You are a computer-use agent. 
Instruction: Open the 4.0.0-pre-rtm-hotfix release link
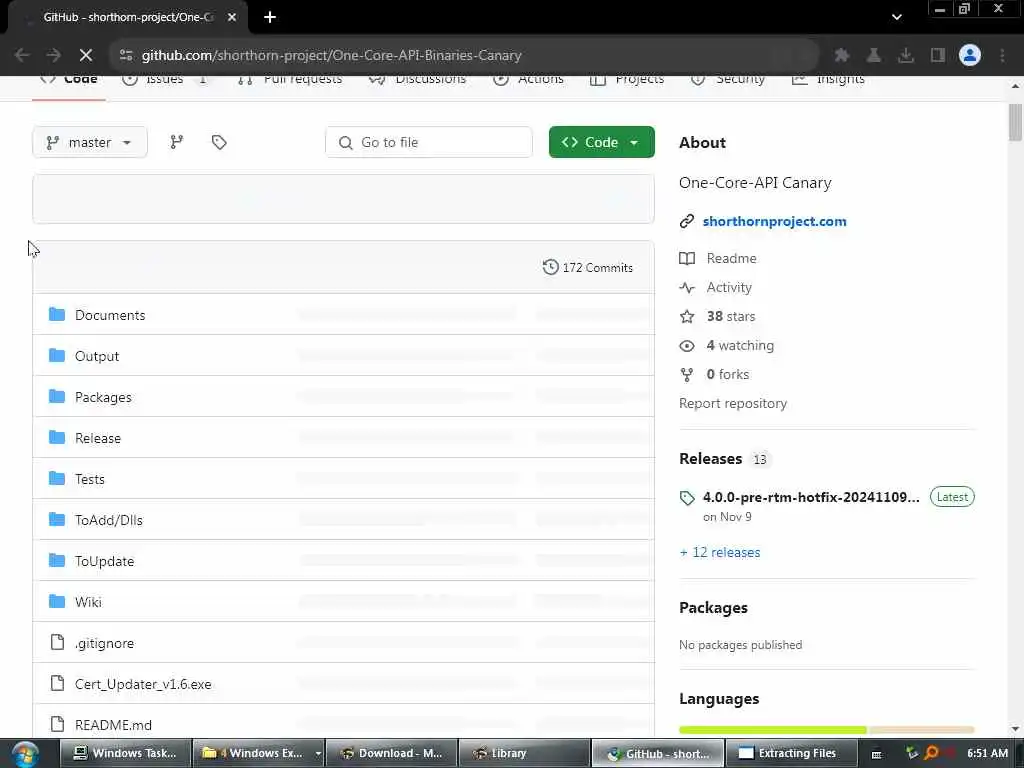[811, 497]
